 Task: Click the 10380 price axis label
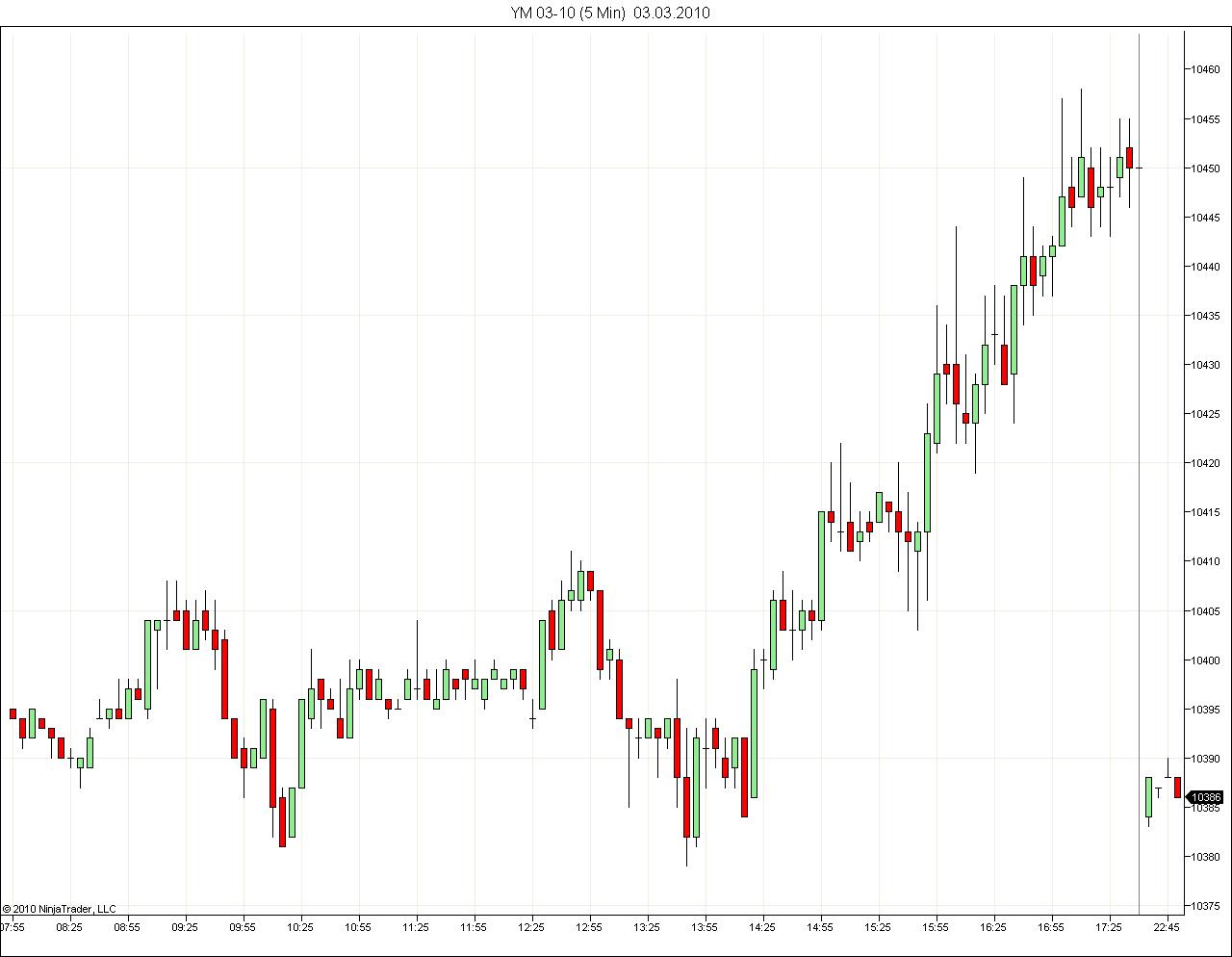[1206, 857]
